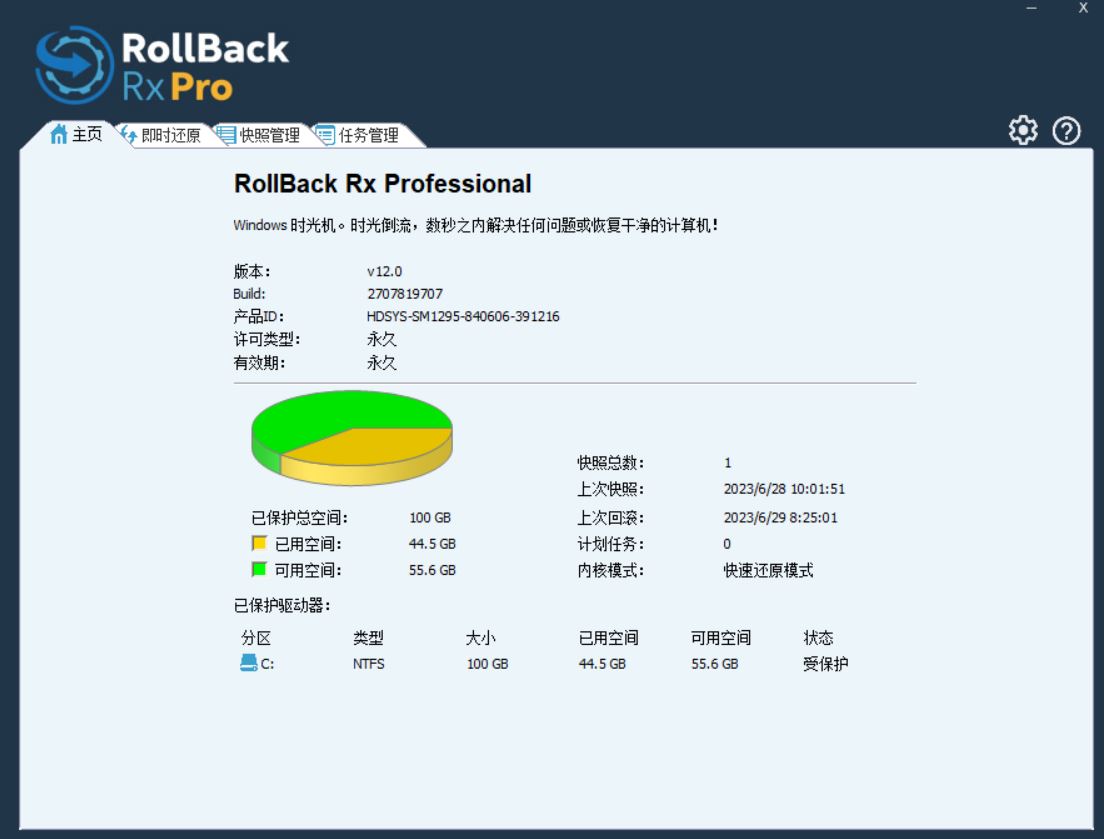Click the 即时还原 tab's restore icon
This screenshot has width=1104, height=839.
[x=128, y=134]
